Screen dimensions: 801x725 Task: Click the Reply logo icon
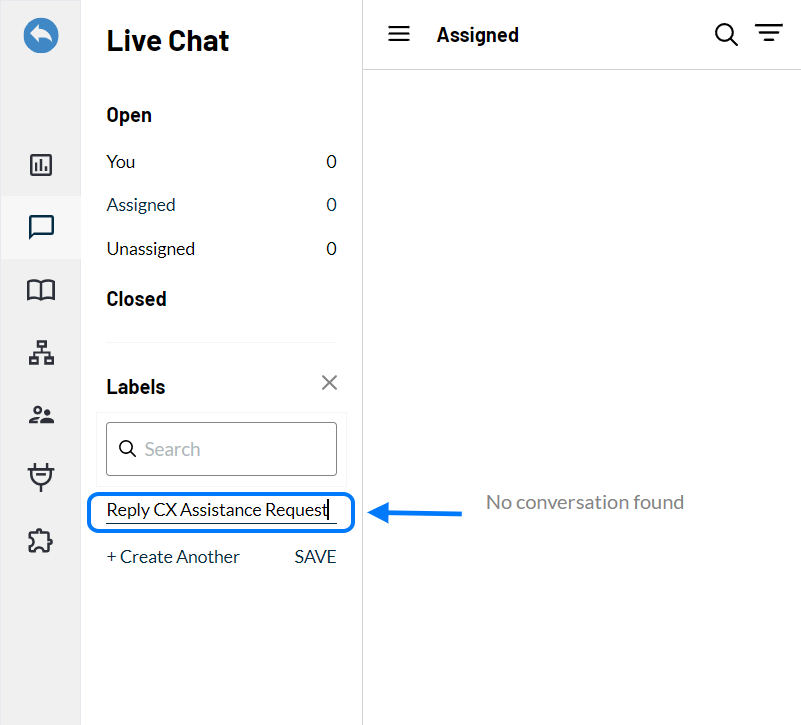click(41, 35)
